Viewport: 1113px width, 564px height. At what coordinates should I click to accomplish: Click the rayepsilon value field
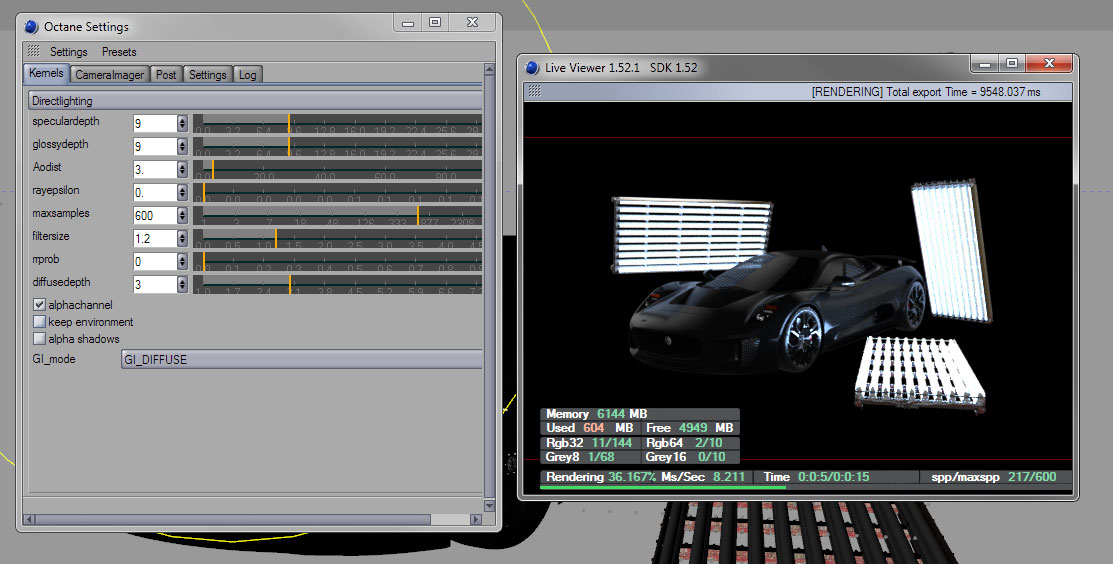[x=155, y=192]
